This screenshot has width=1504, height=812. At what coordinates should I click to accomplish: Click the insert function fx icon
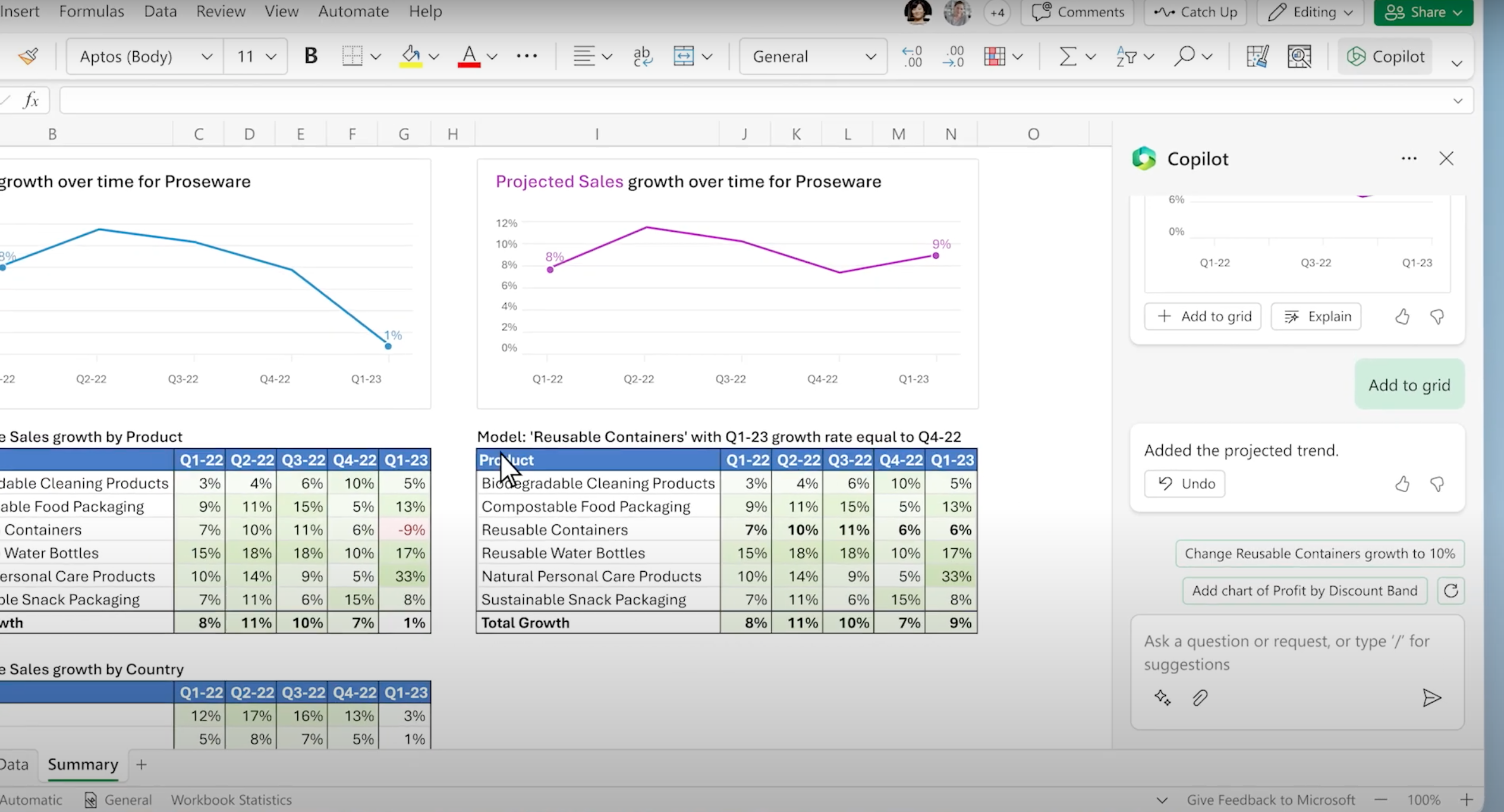point(31,100)
